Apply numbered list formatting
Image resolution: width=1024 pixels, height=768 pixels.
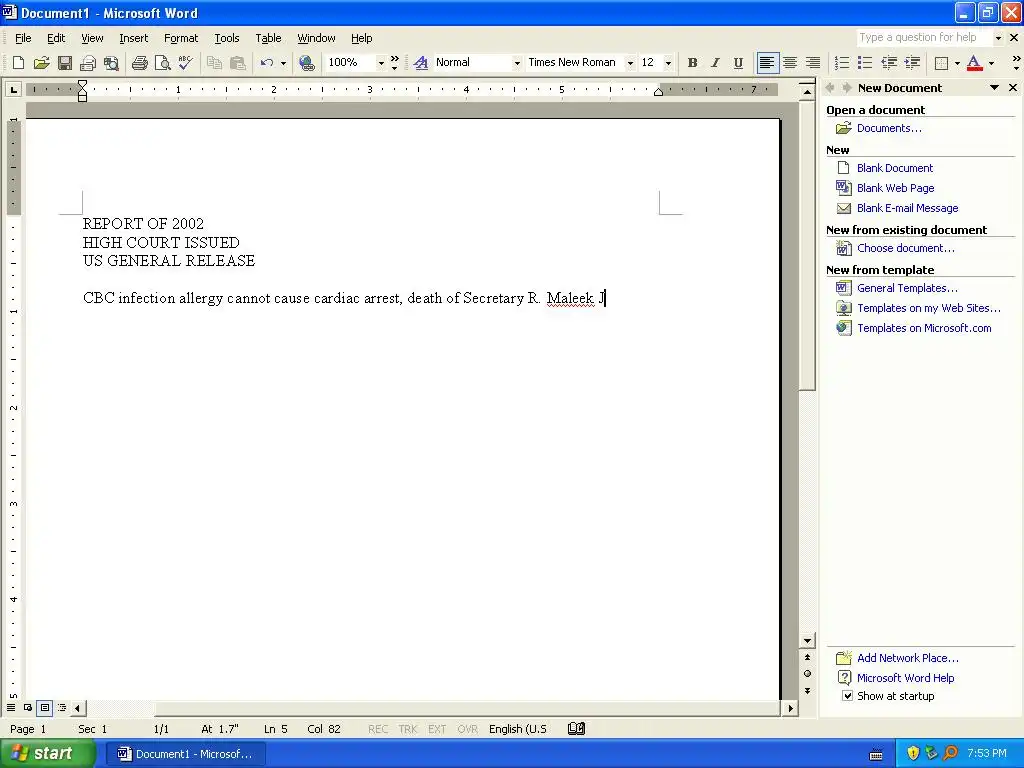pyautogui.click(x=842, y=63)
